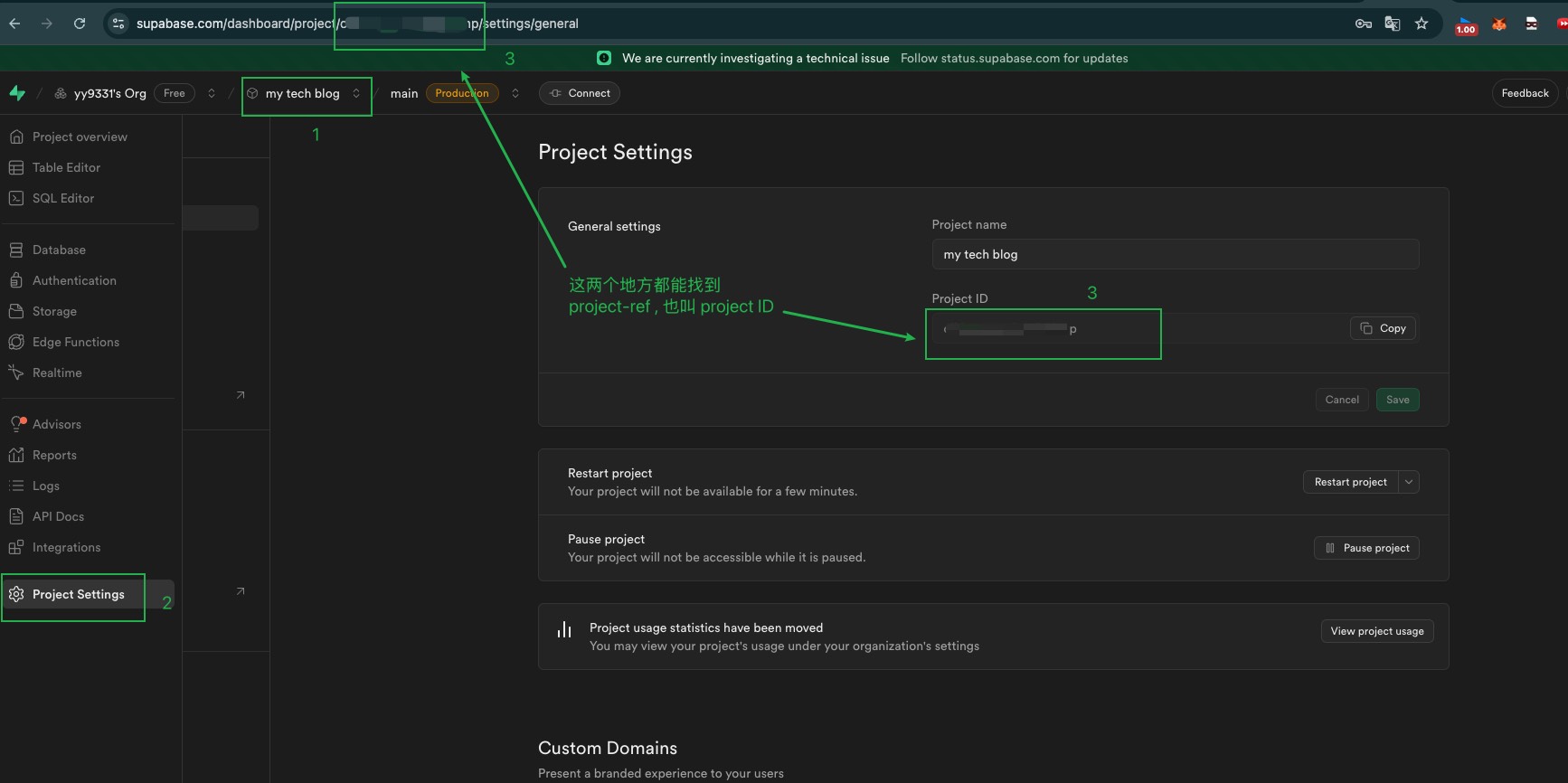Image resolution: width=1568 pixels, height=783 pixels.
Task: Click the Authentication lock icon
Action: [x=16, y=280]
